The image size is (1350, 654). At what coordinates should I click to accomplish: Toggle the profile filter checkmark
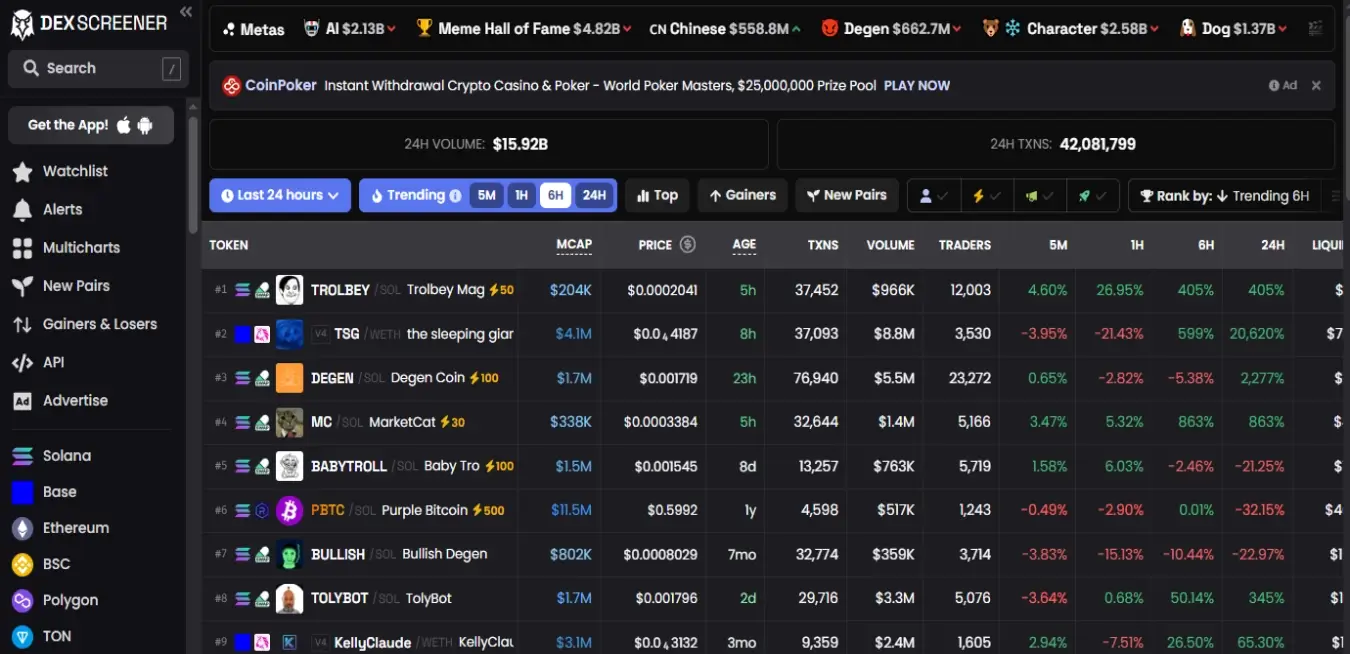(x=934, y=196)
